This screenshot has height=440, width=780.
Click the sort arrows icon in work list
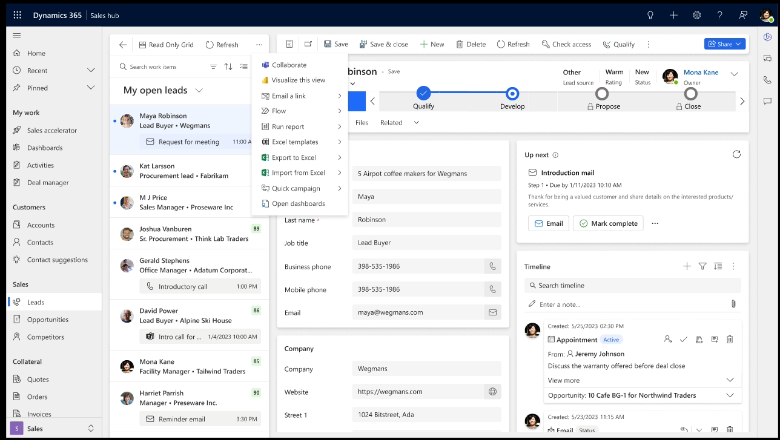pyautogui.click(x=228, y=66)
